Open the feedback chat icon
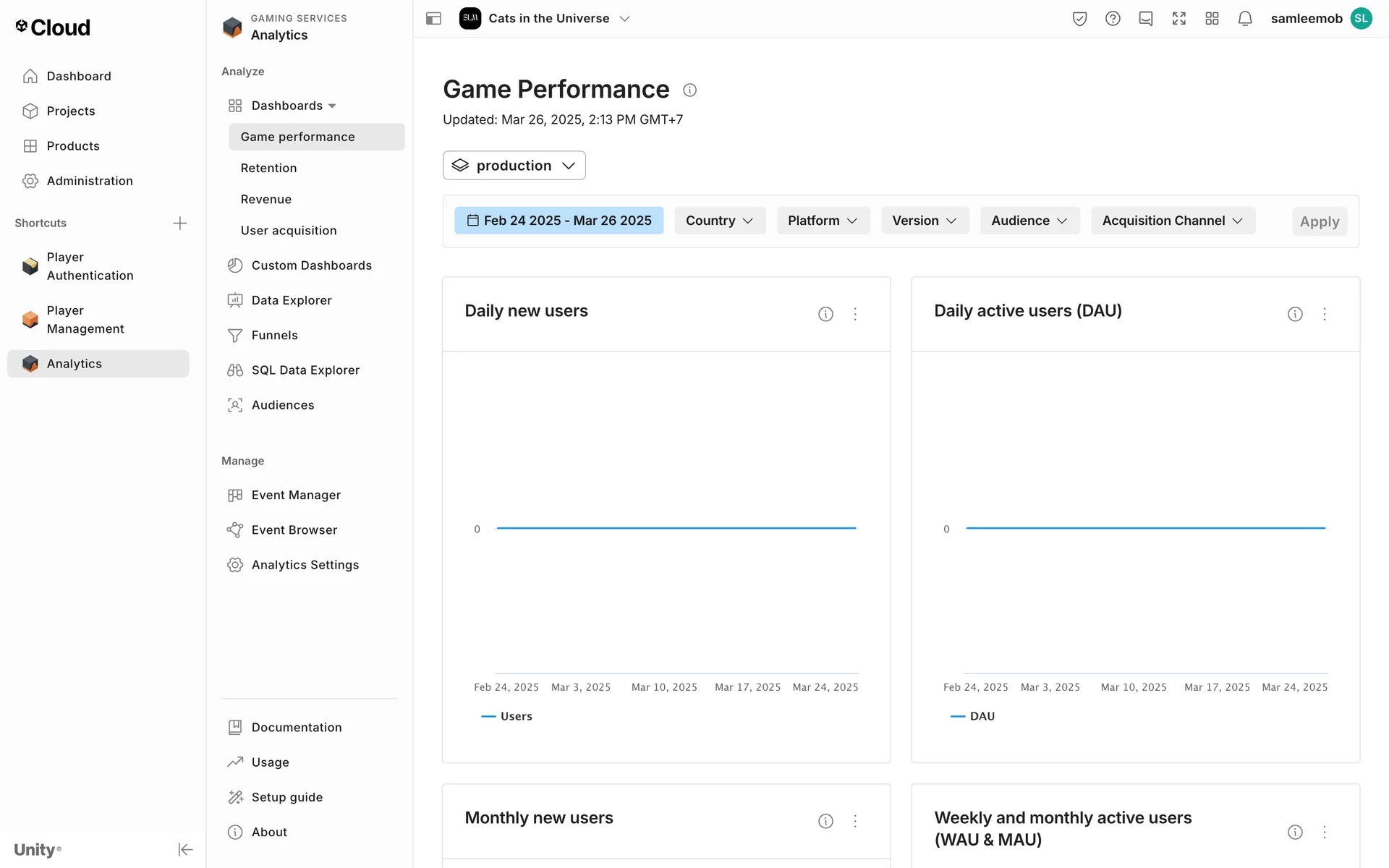 pos(1145,19)
